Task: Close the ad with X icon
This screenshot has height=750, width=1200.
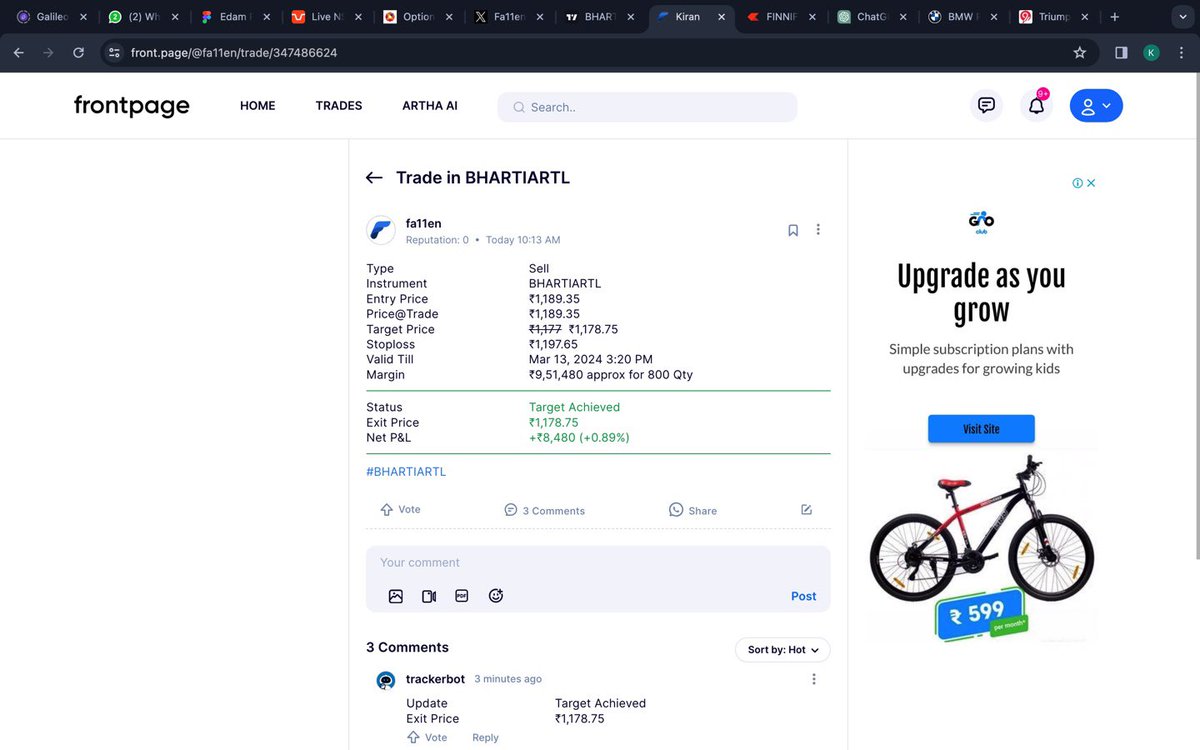Action: tap(1091, 183)
